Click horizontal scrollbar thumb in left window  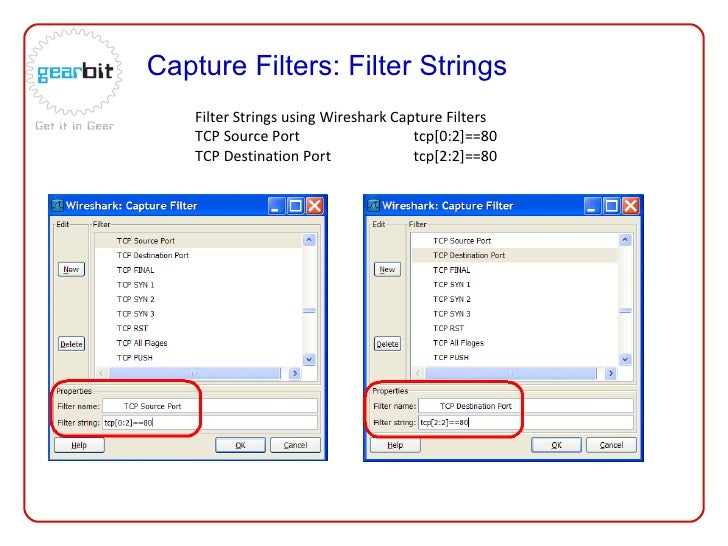tap(195, 373)
